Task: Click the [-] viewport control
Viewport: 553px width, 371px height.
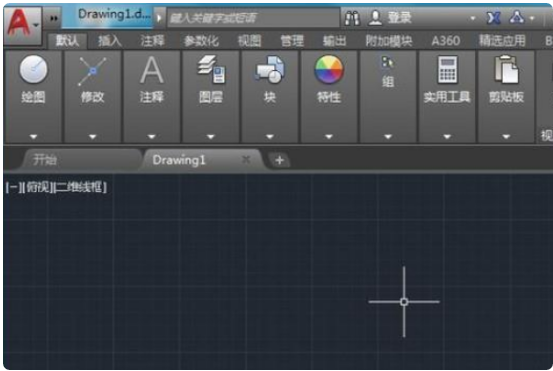Action: pos(13,187)
